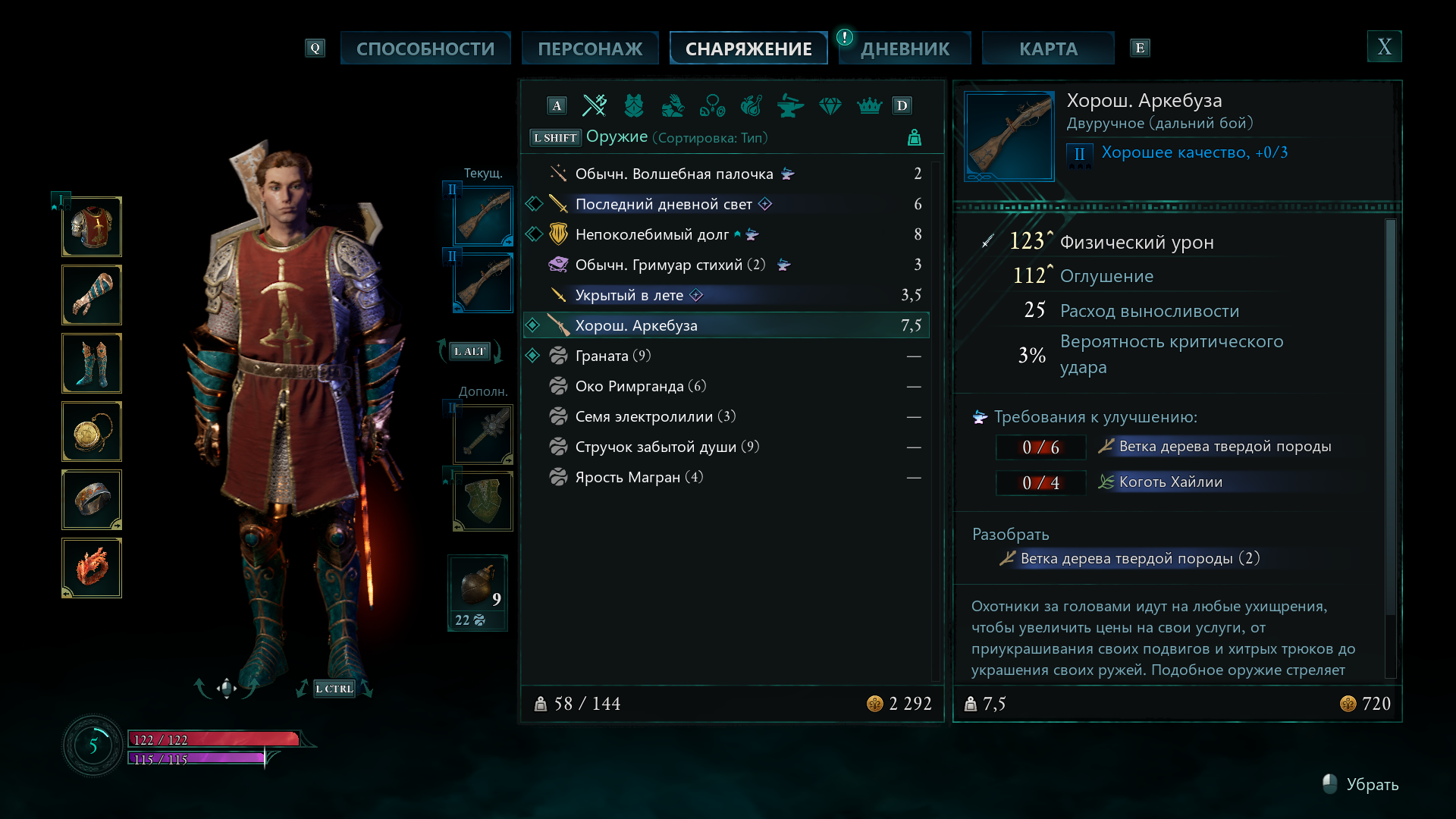Select the weapons category crossed-swords icon

point(595,105)
